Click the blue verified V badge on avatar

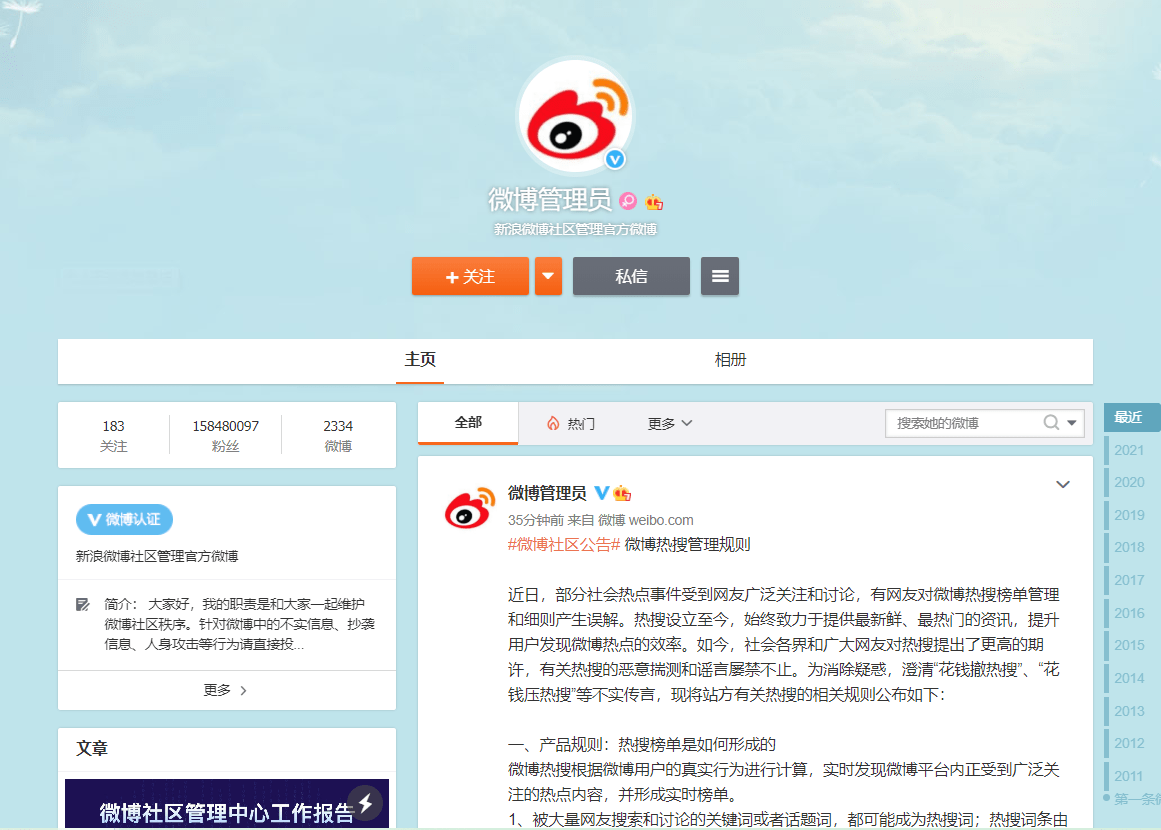pos(615,158)
